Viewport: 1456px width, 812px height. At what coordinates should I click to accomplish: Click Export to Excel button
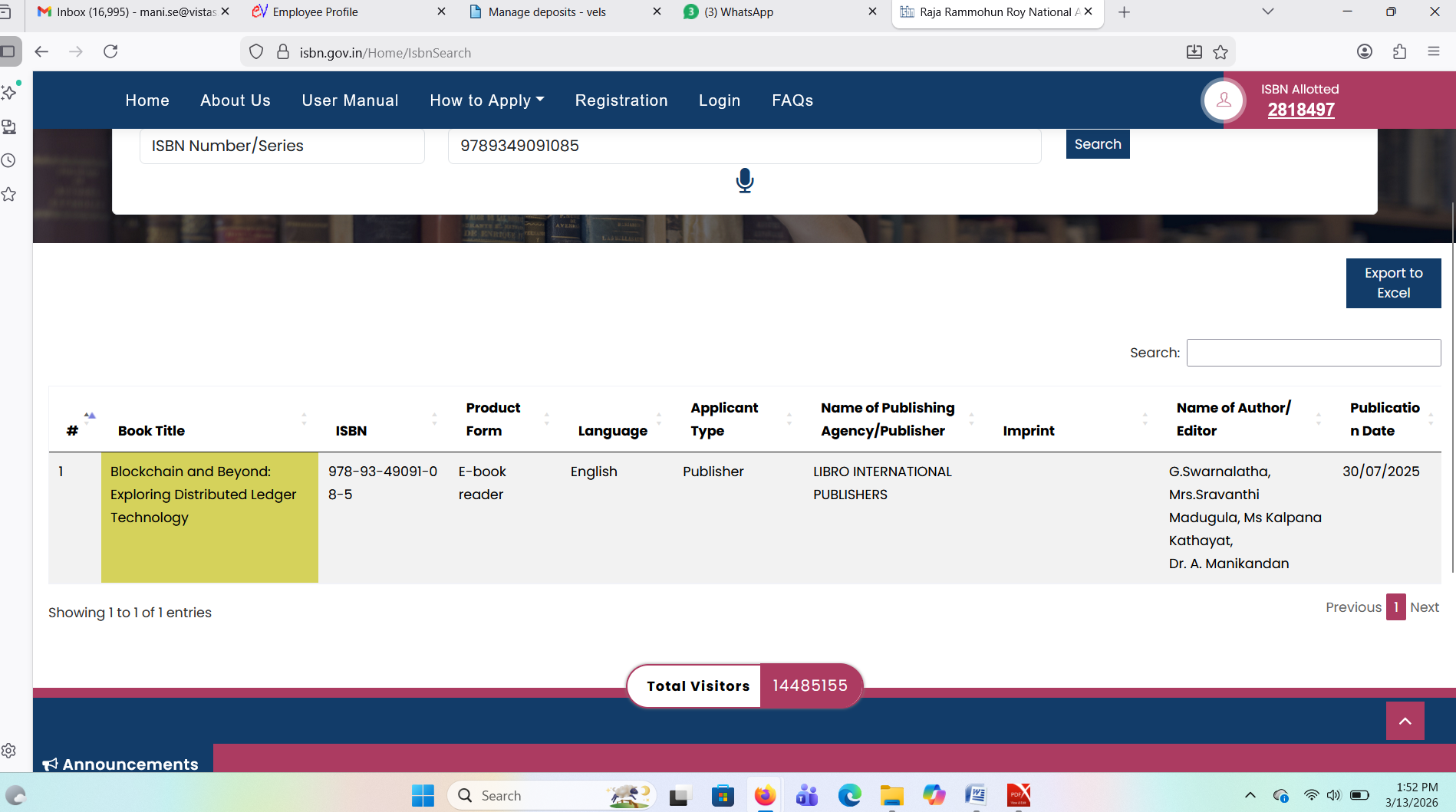[x=1392, y=283]
